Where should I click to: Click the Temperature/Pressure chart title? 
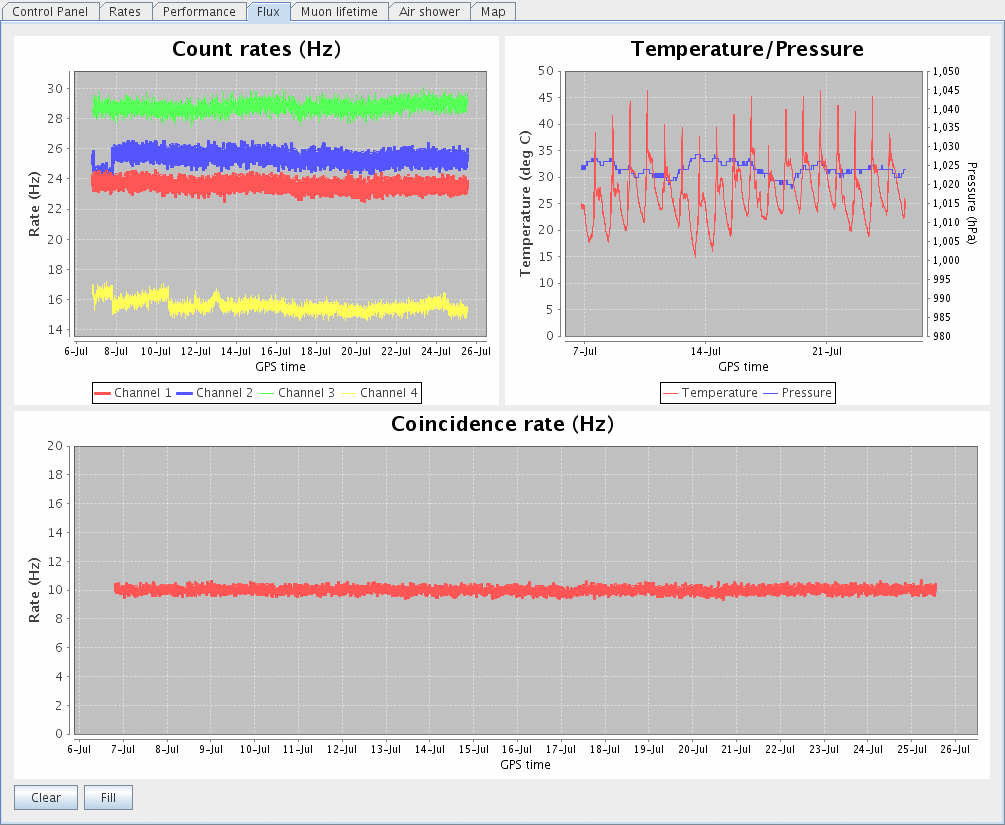747,49
